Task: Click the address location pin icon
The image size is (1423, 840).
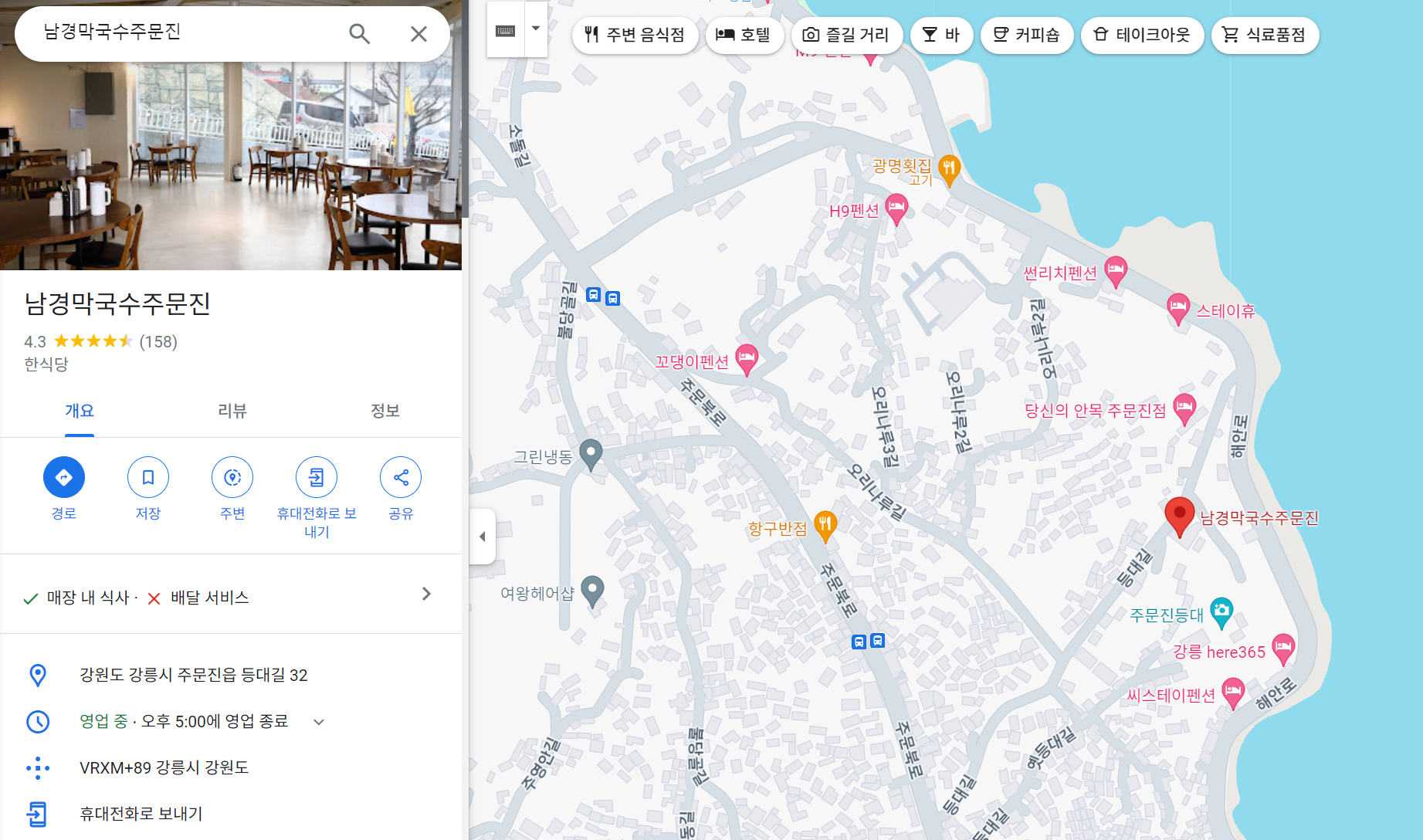Action: point(37,676)
